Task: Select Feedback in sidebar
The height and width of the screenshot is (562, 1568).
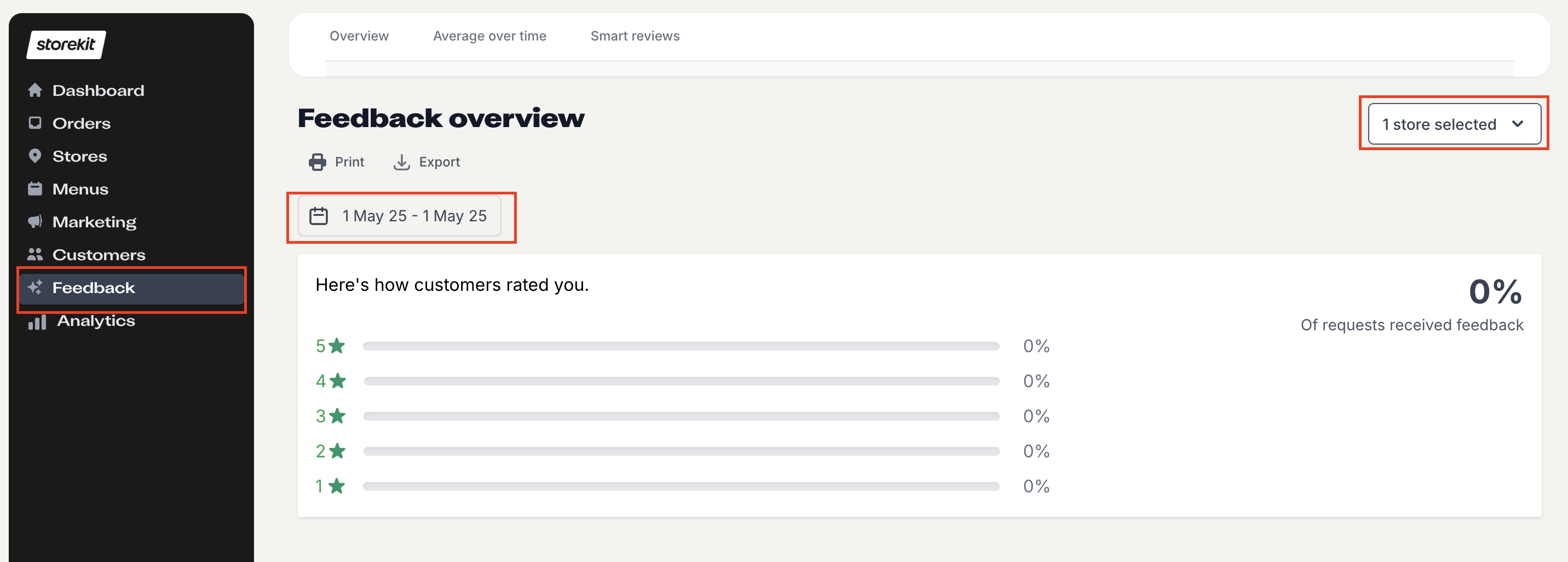Action: point(131,288)
